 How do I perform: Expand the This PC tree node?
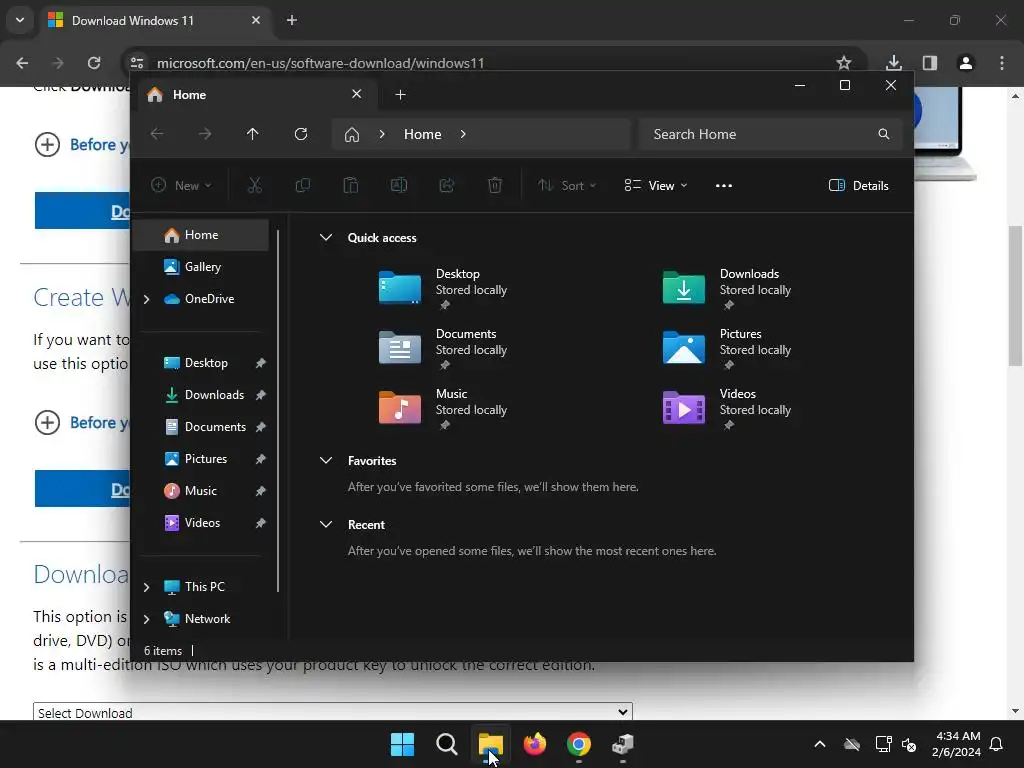click(146, 587)
